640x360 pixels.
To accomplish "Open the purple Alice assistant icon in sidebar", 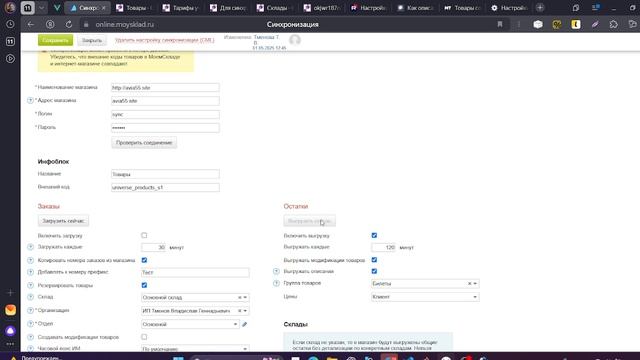I will 10,331.
